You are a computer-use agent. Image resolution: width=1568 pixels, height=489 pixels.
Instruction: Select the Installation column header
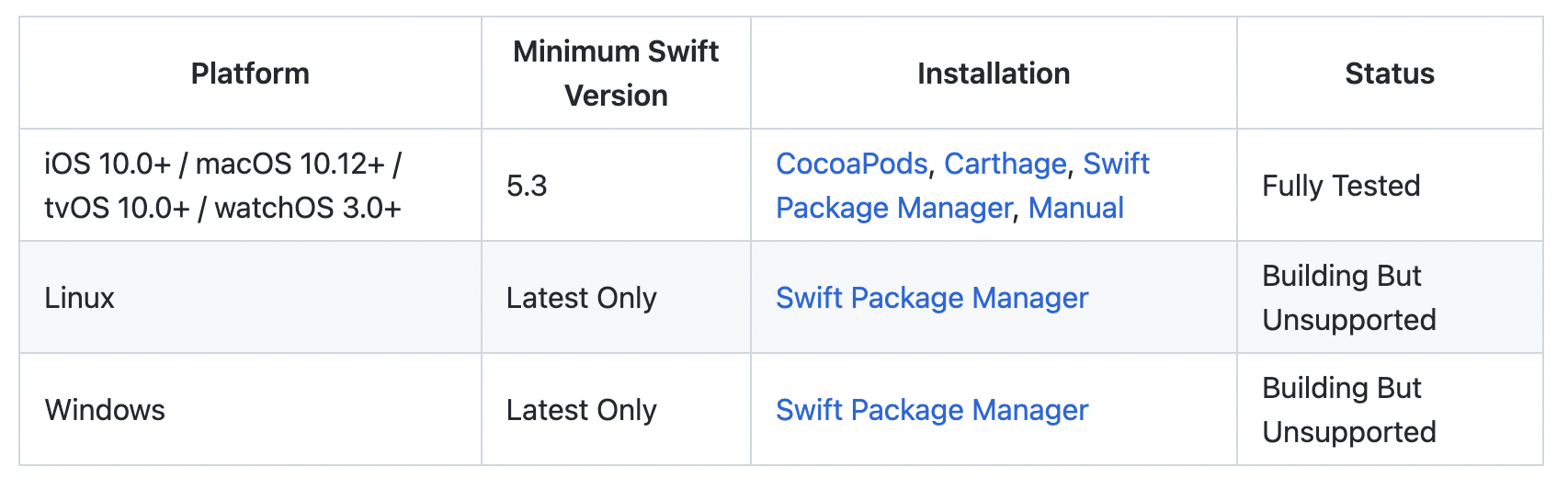[994, 74]
